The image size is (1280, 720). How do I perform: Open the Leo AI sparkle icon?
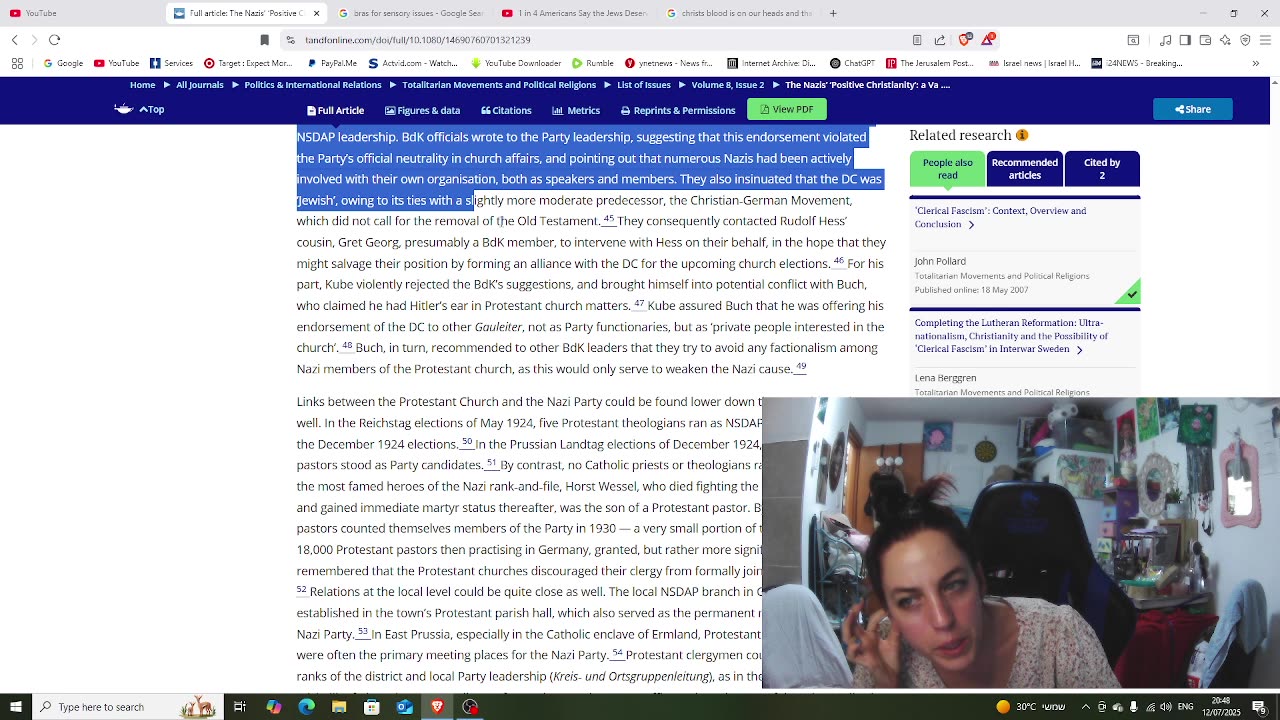1225,40
